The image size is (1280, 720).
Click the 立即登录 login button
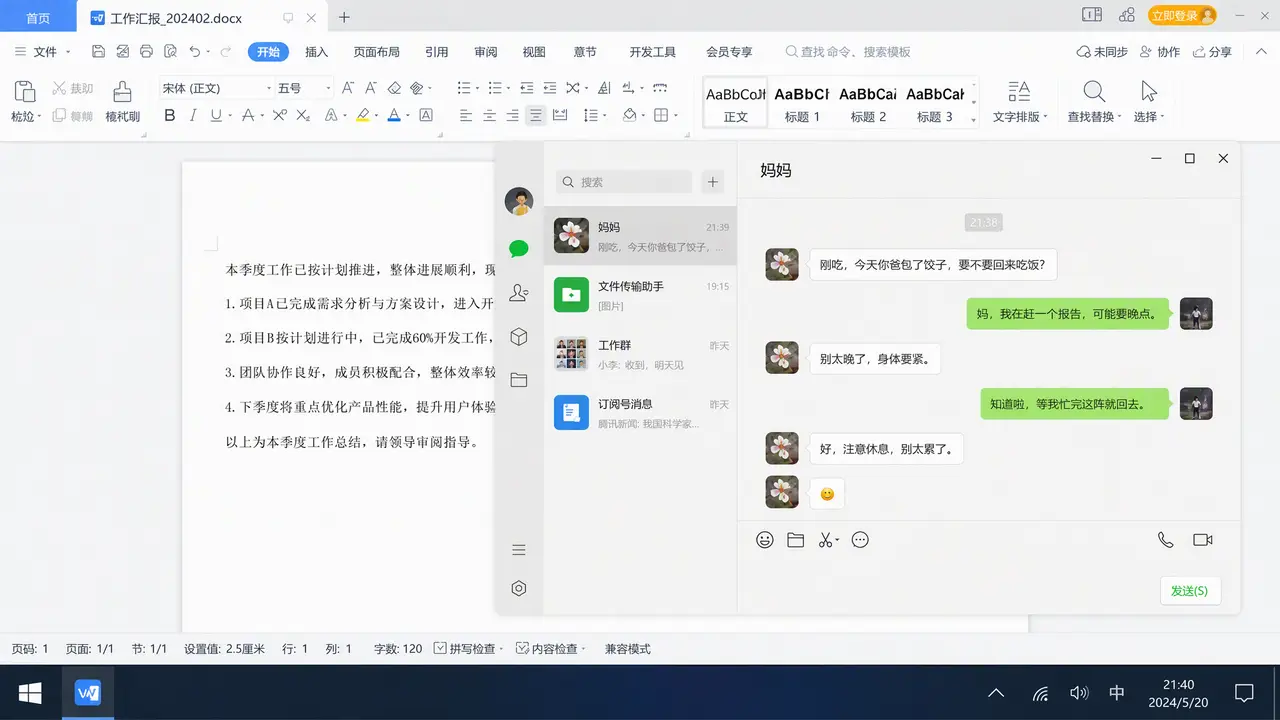1182,16
